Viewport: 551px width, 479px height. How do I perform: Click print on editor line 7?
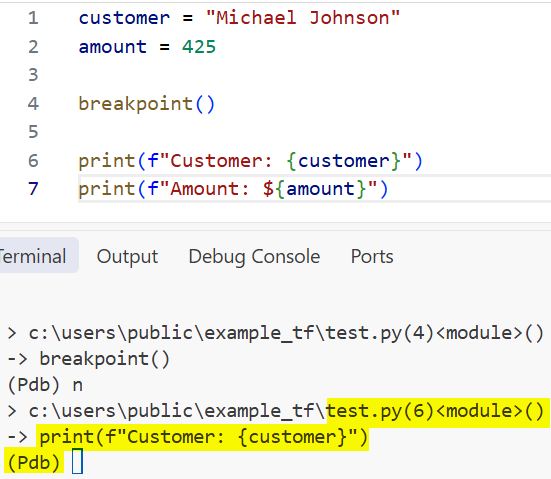[107, 189]
